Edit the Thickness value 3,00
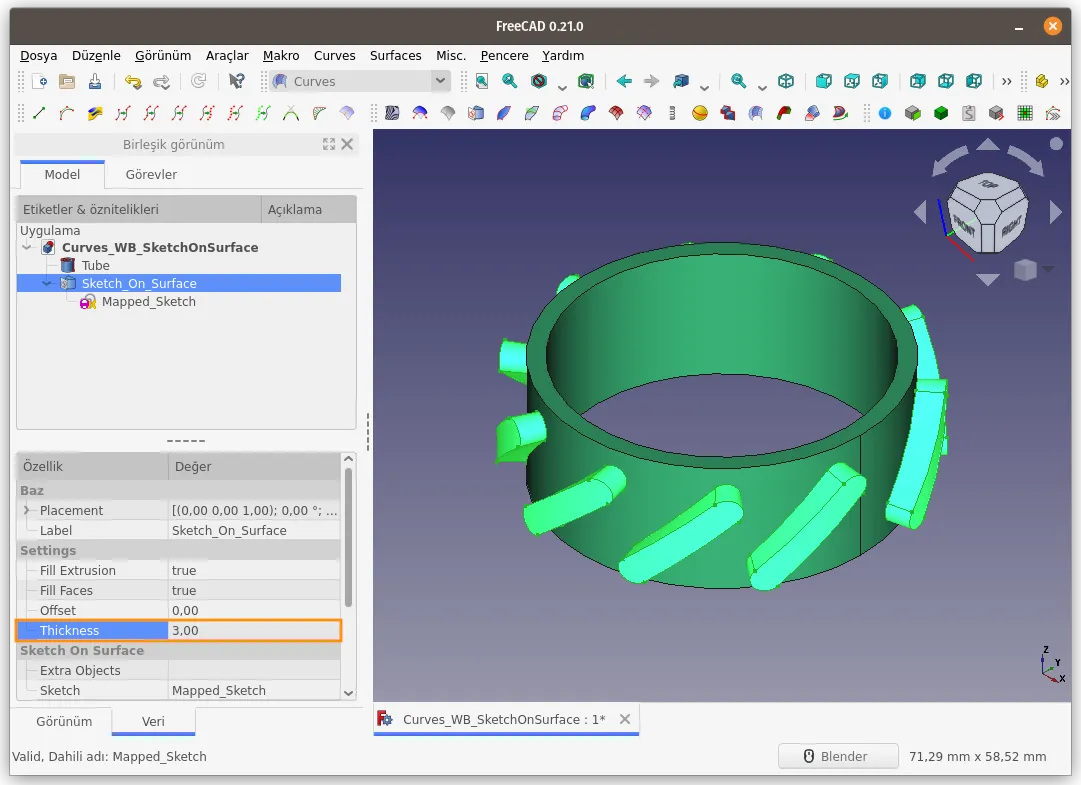Screen dimensions: 1081x785 (x=254, y=630)
